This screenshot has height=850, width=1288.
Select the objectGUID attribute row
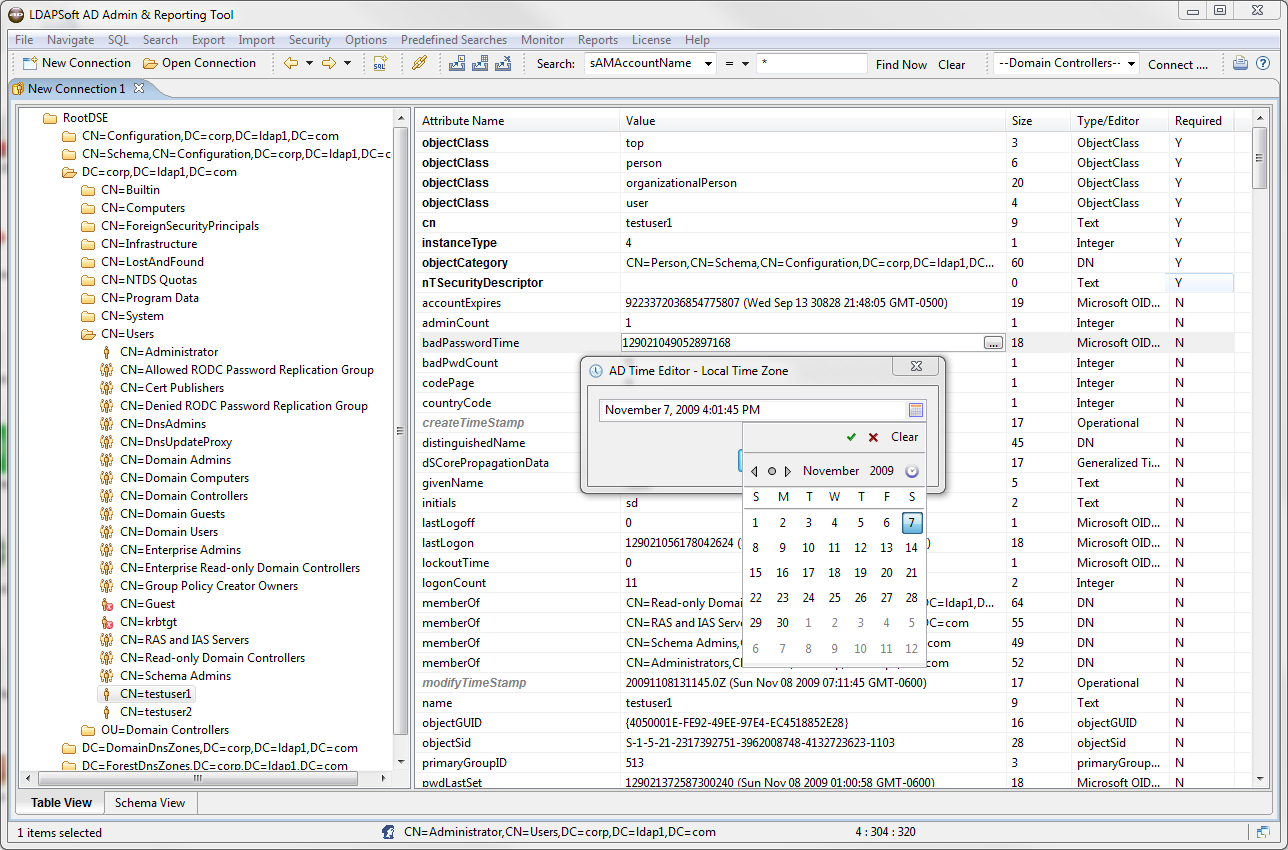click(x=833, y=723)
